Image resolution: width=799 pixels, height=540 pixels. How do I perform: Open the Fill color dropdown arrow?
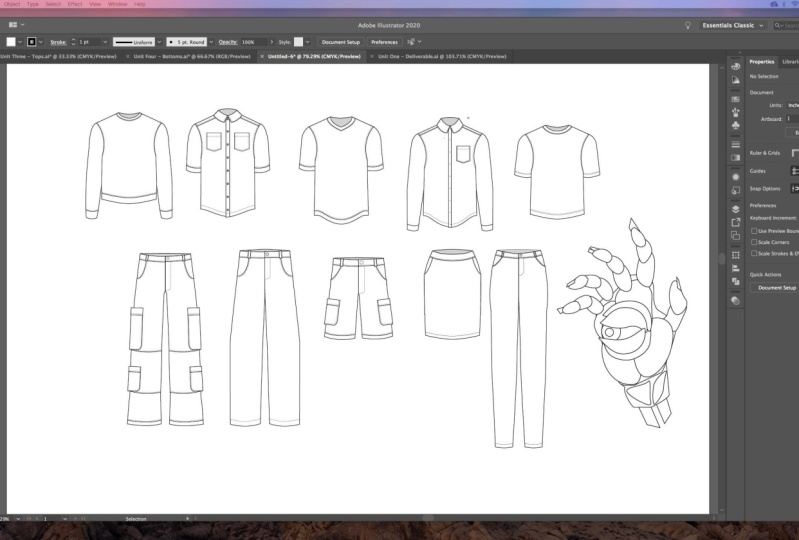20,42
